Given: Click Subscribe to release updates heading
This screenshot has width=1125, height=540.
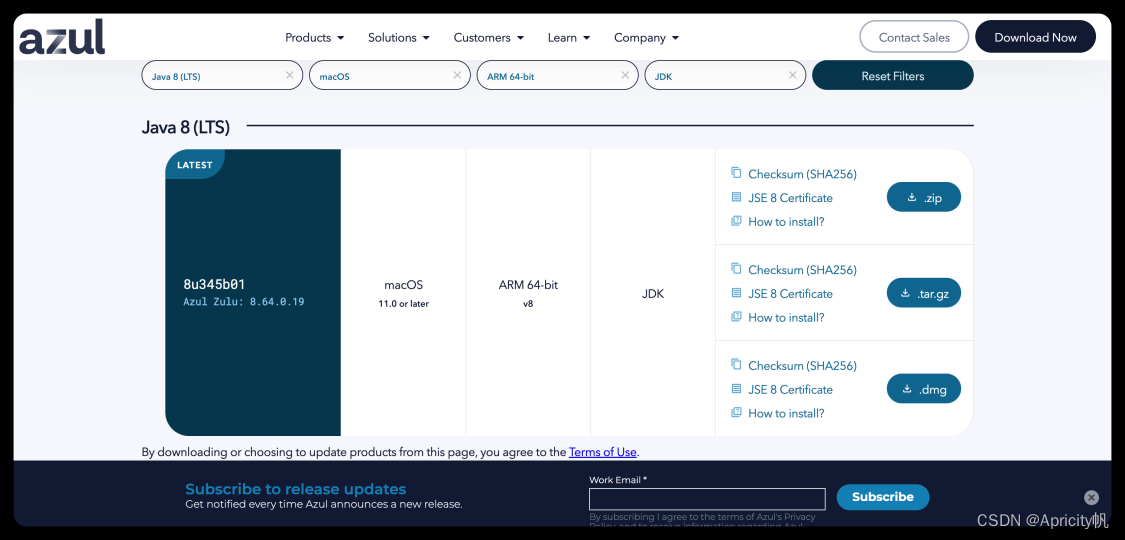Looking at the screenshot, I should (x=296, y=489).
